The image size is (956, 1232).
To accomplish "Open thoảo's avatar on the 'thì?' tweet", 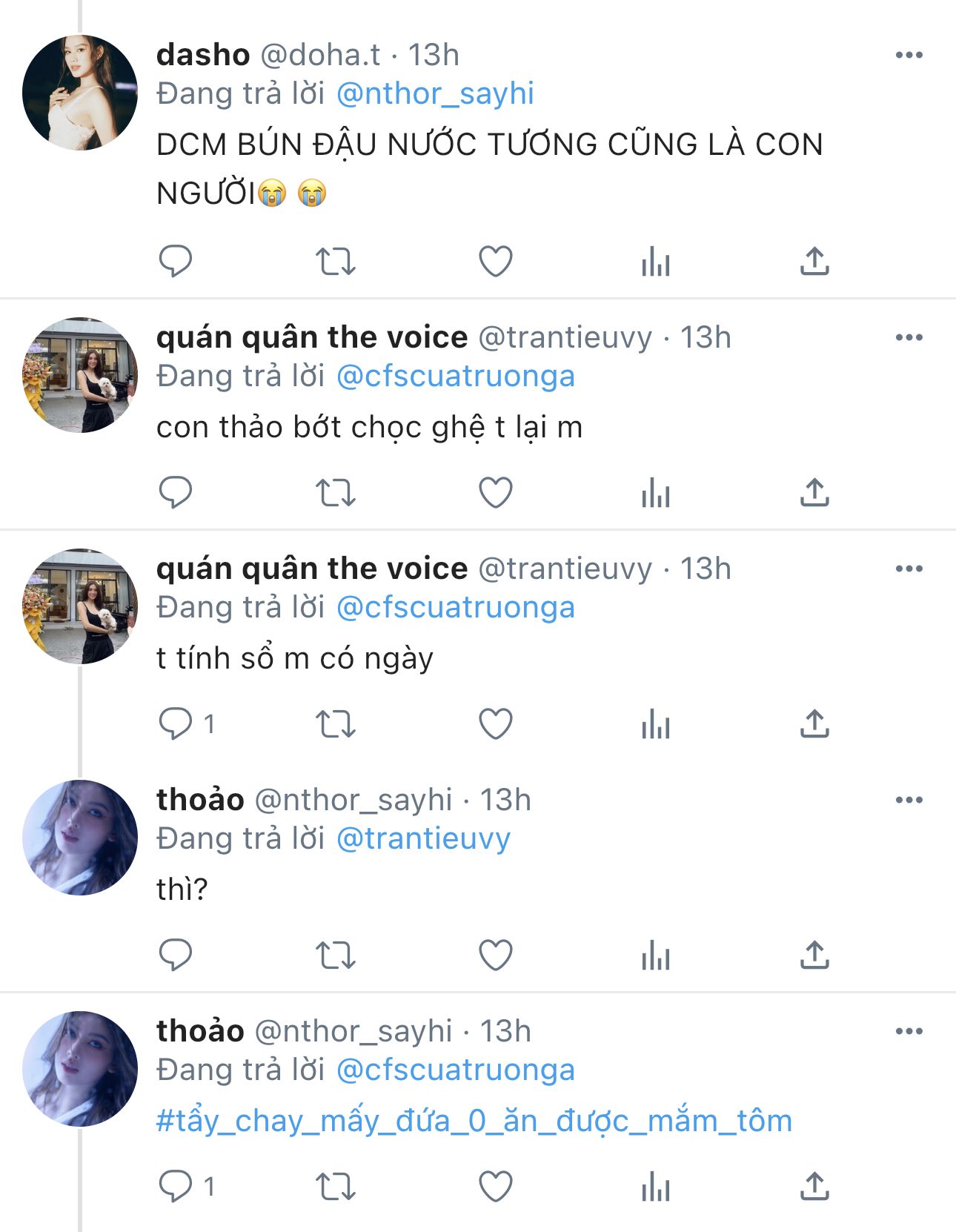I will tap(80, 838).
